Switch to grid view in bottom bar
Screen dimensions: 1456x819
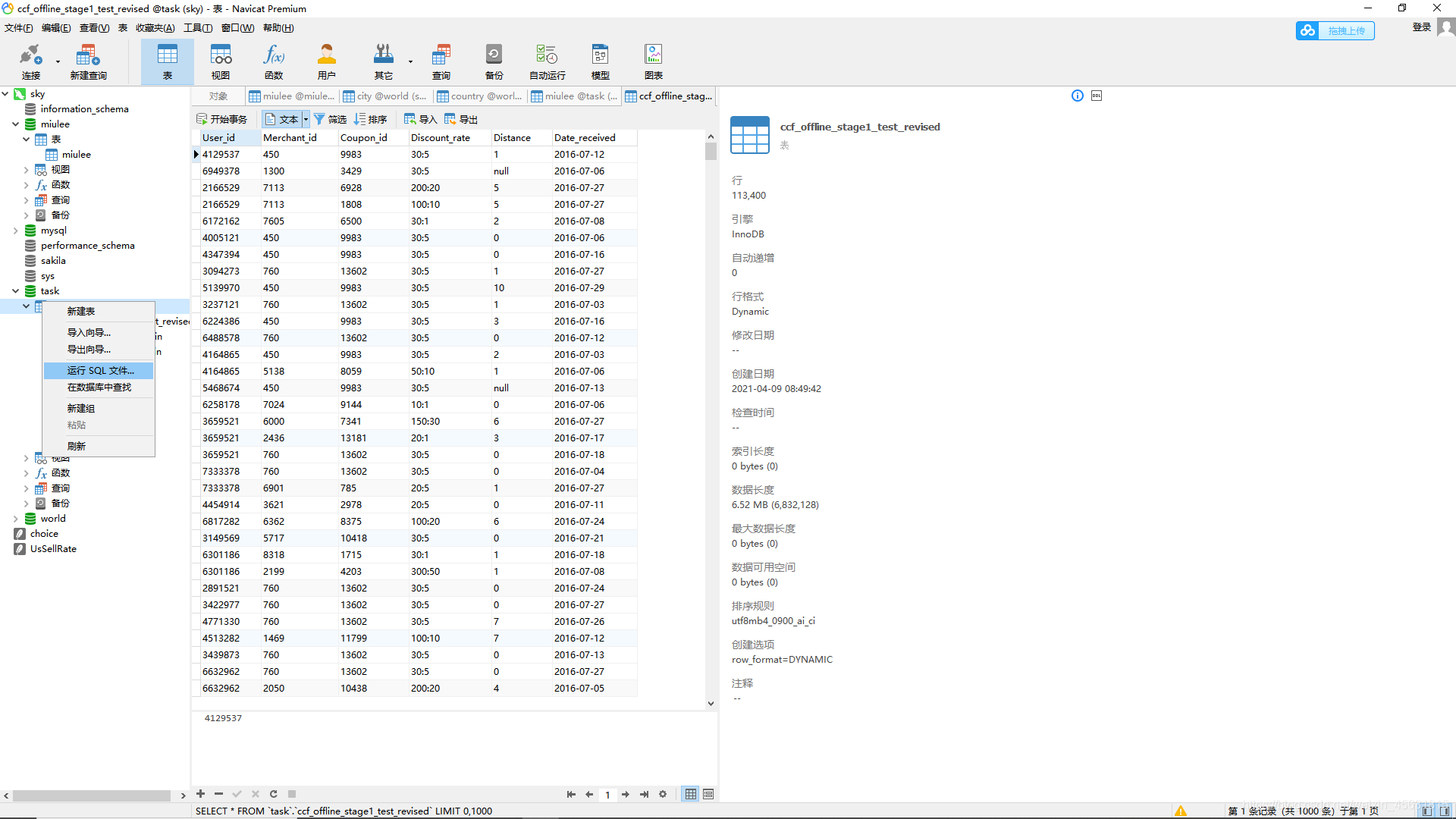pyautogui.click(x=690, y=794)
